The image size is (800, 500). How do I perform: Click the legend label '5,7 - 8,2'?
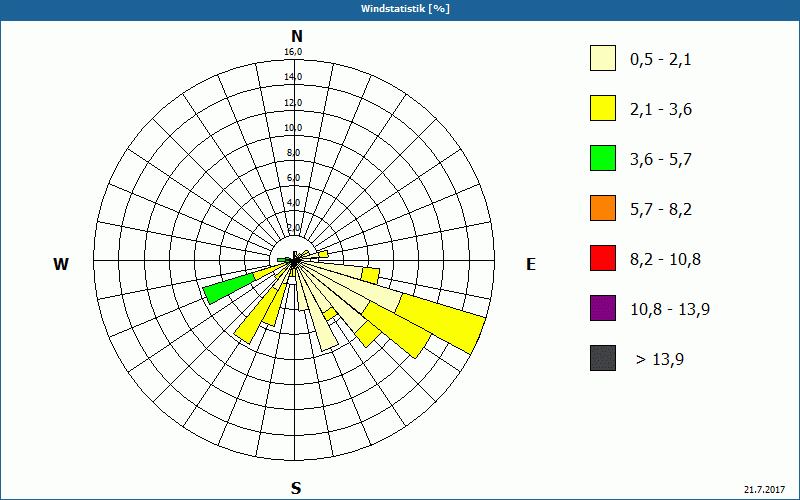661,210
